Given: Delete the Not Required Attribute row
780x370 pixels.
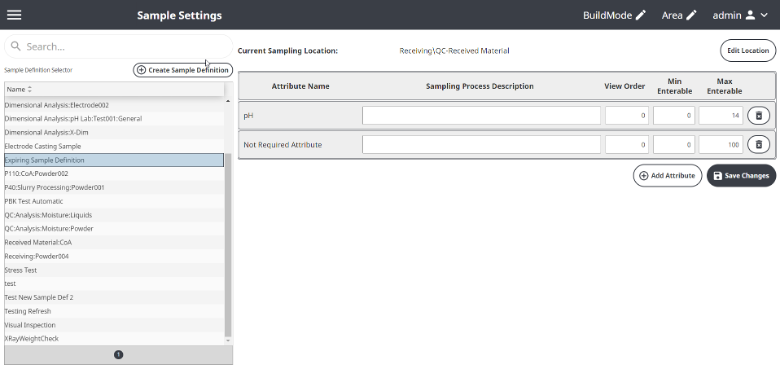Looking at the screenshot, I should [759, 145].
